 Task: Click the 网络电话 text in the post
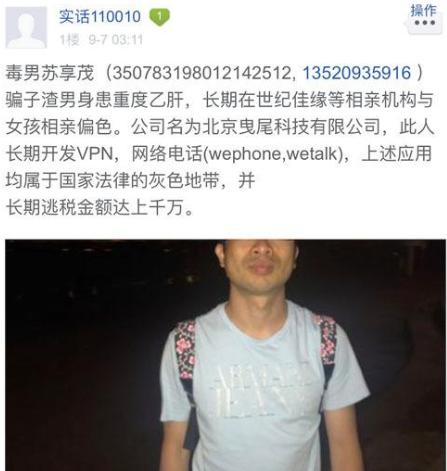pyautogui.click(x=167, y=154)
